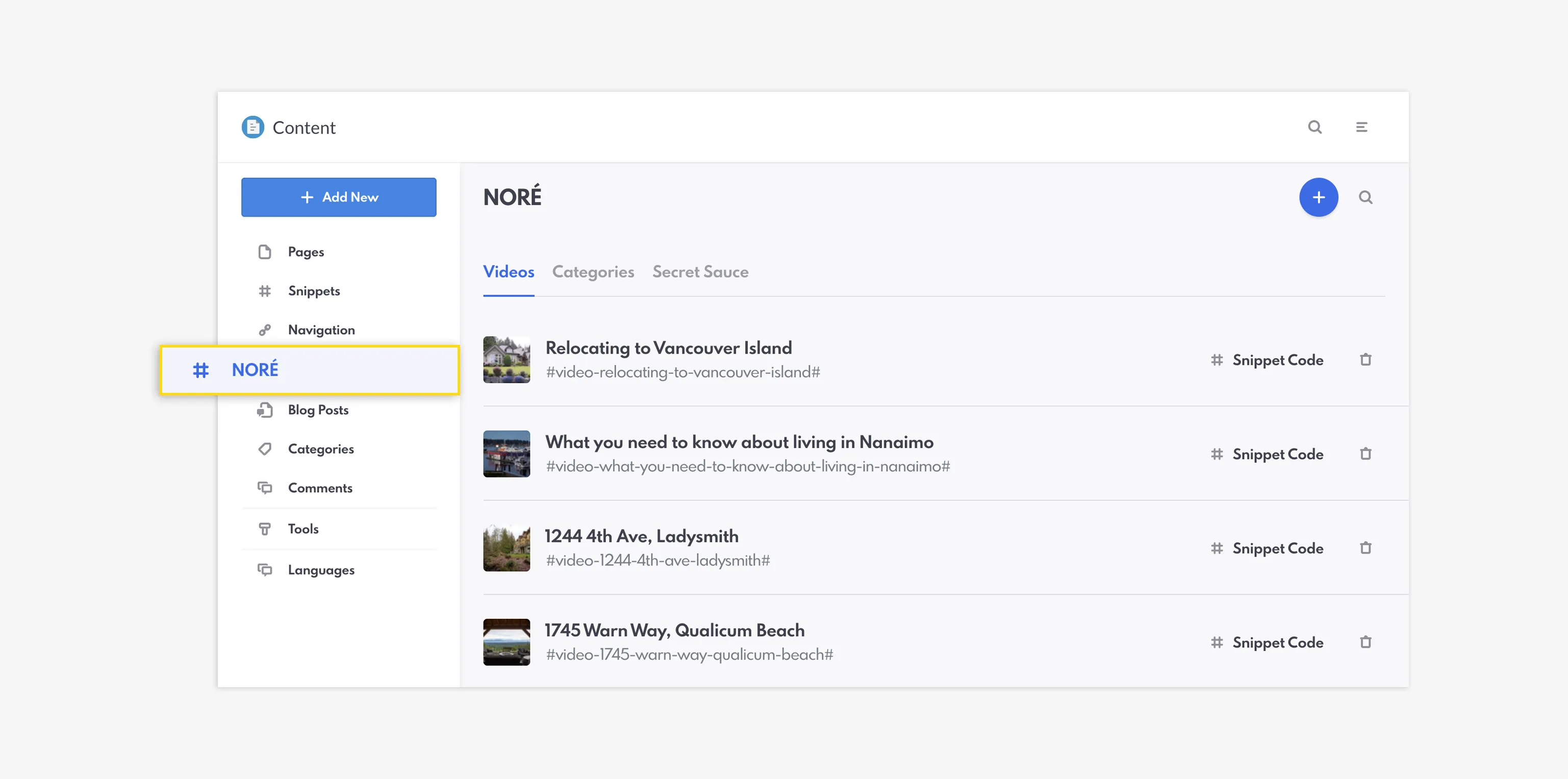Viewport: 1568px width, 779px height.
Task: Open What you need to know about living in Nanaimo
Action: click(x=739, y=442)
